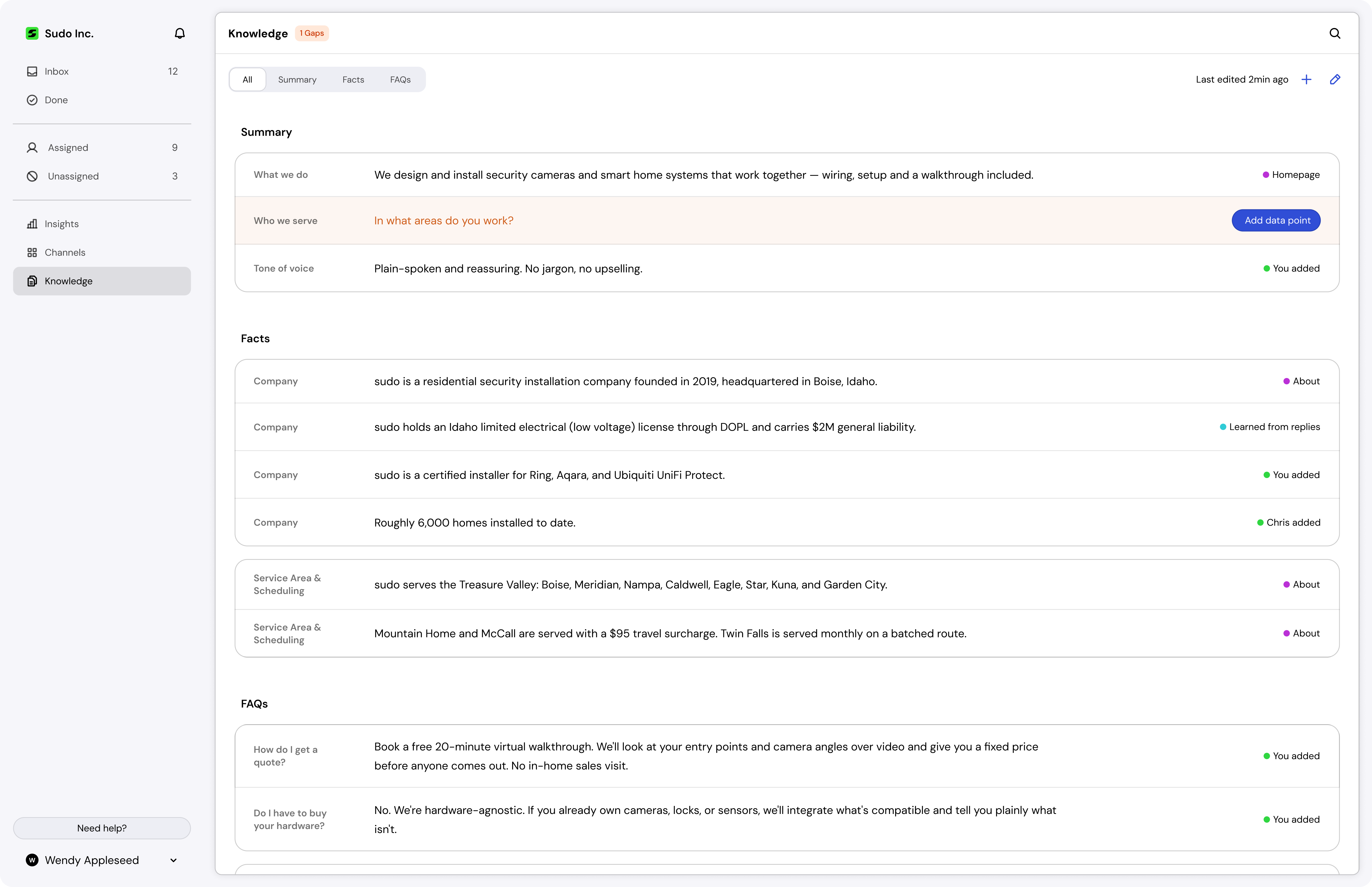This screenshot has width=1372, height=887.
Task: Open search with the magnifier icon
Action: coord(1335,33)
